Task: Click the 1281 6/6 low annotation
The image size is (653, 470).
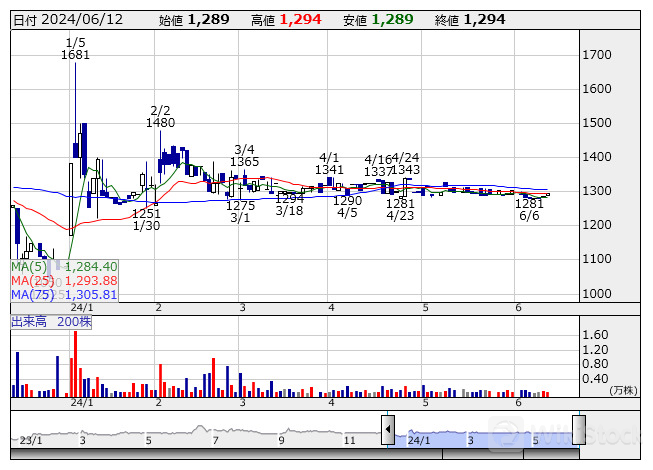Action: tap(529, 209)
